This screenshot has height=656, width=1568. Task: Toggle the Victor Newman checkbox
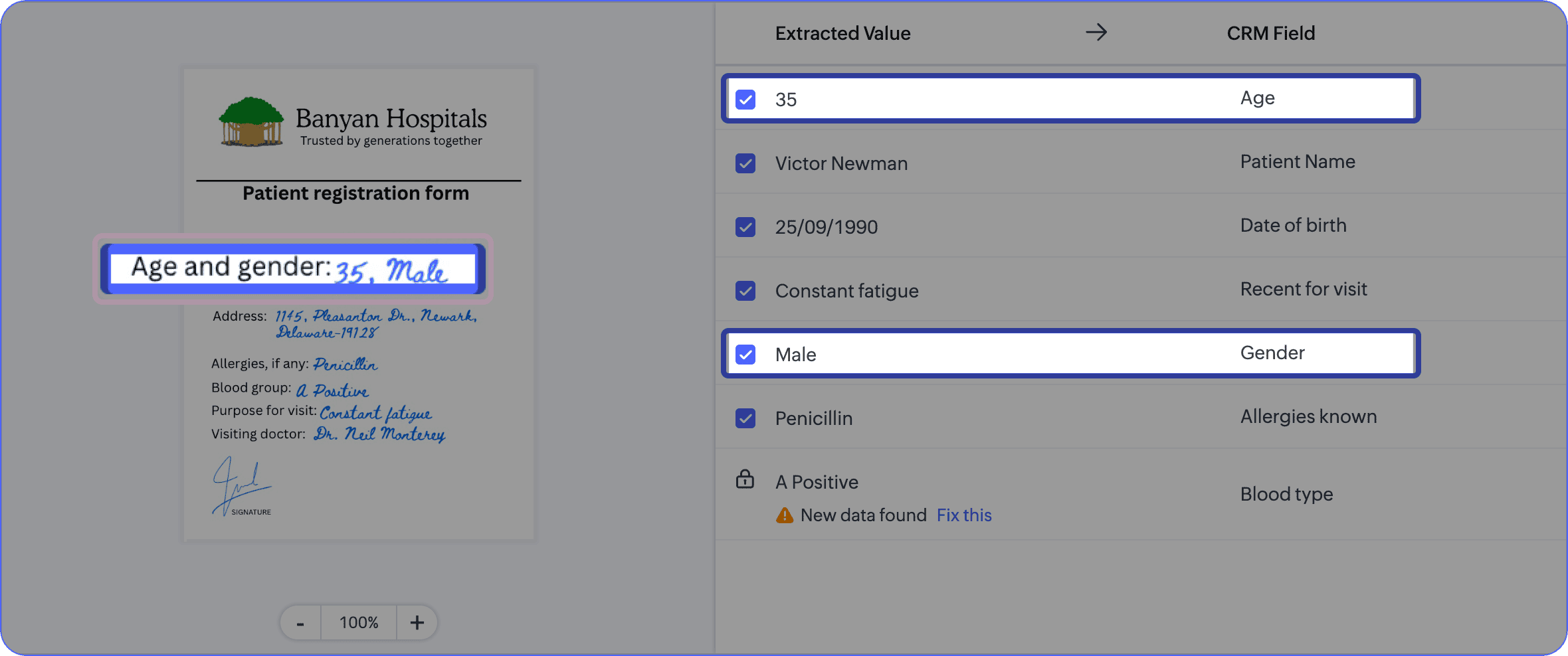tap(745, 163)
